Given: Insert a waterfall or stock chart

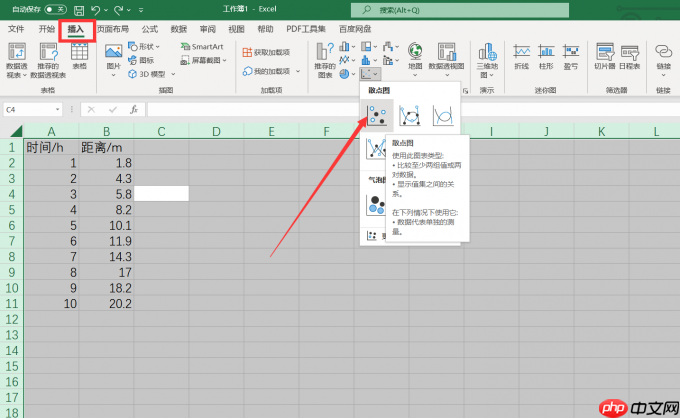Looking at the screenshot, I should point(388,46).
